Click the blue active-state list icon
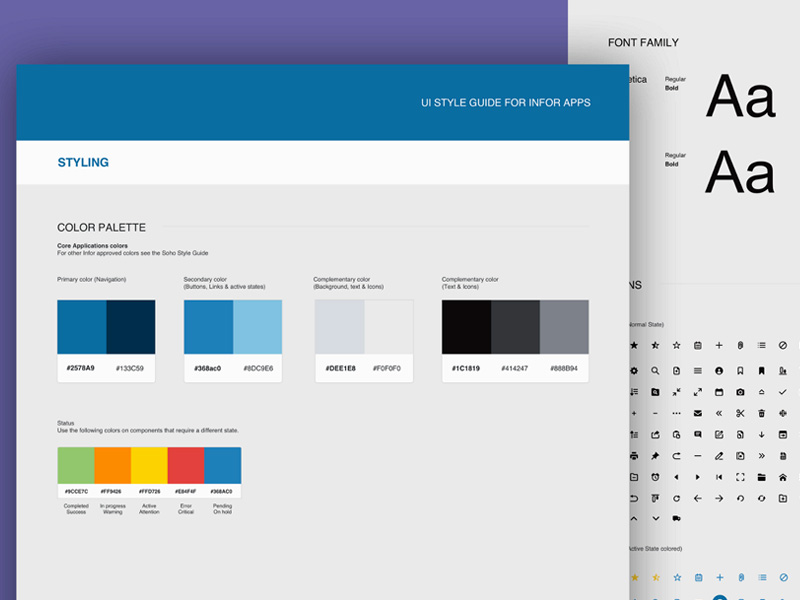 [762, 578]
